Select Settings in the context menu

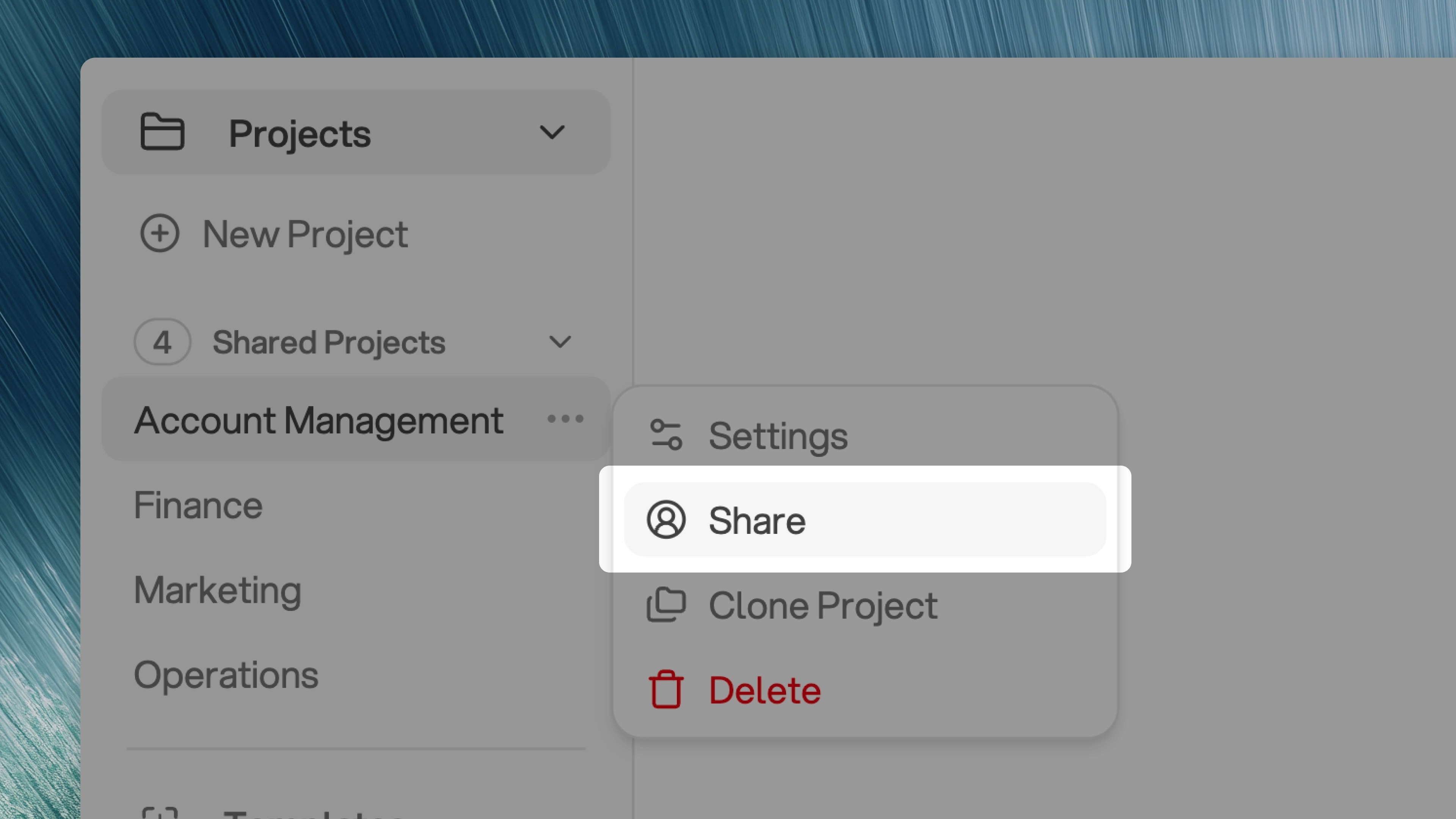(x=778, y=435)
